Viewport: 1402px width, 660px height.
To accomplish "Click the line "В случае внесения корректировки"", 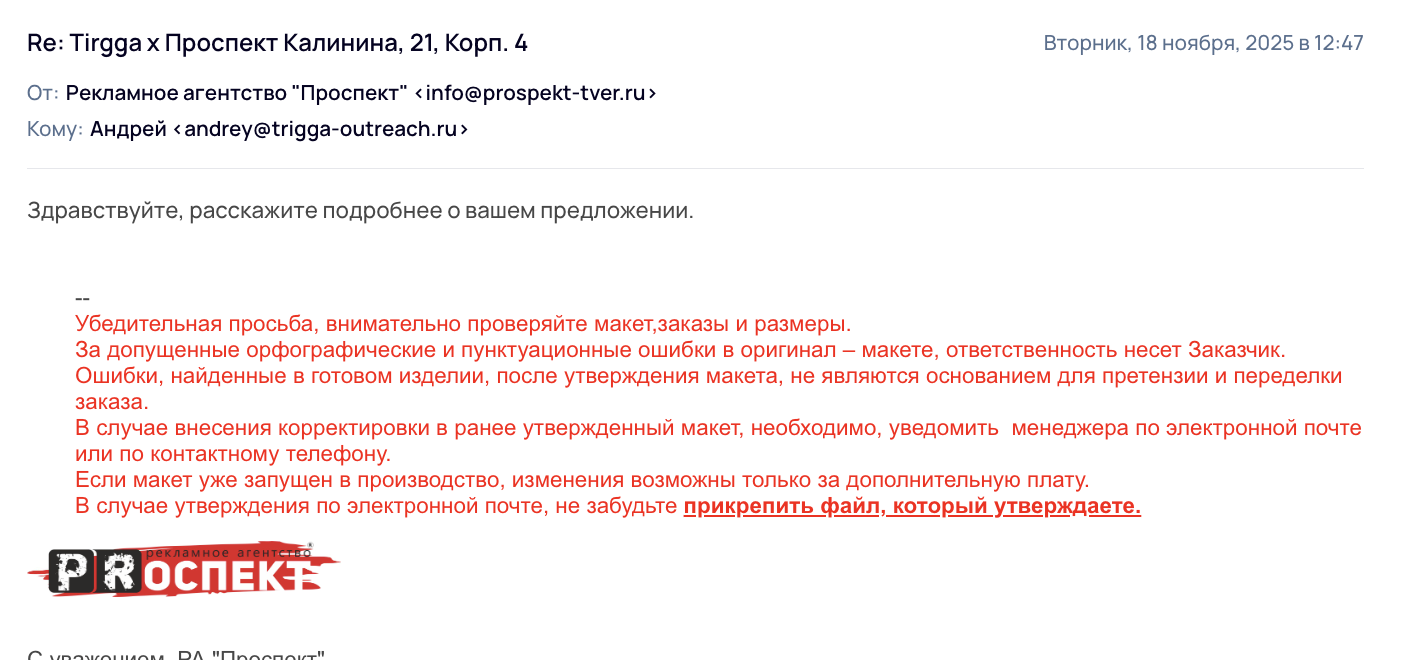I will click(718, 428).
